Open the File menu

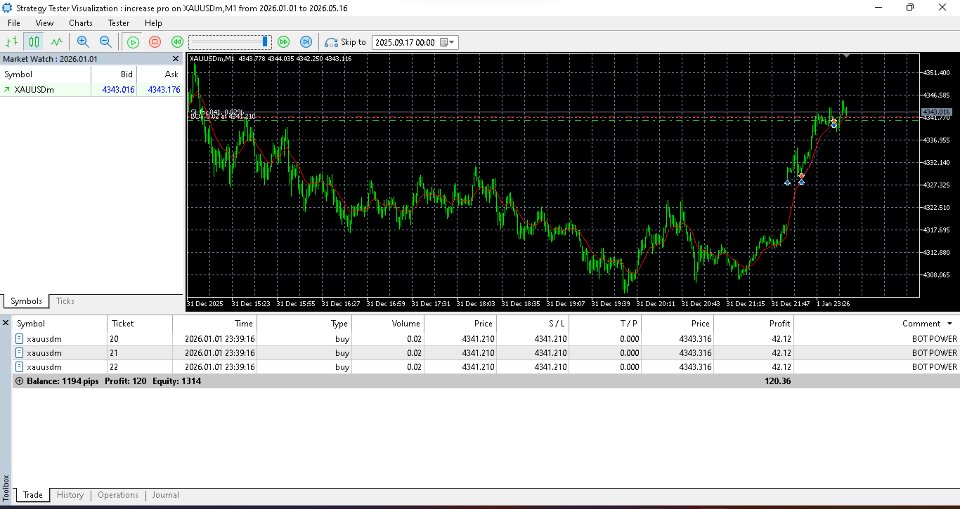(13, 23)
